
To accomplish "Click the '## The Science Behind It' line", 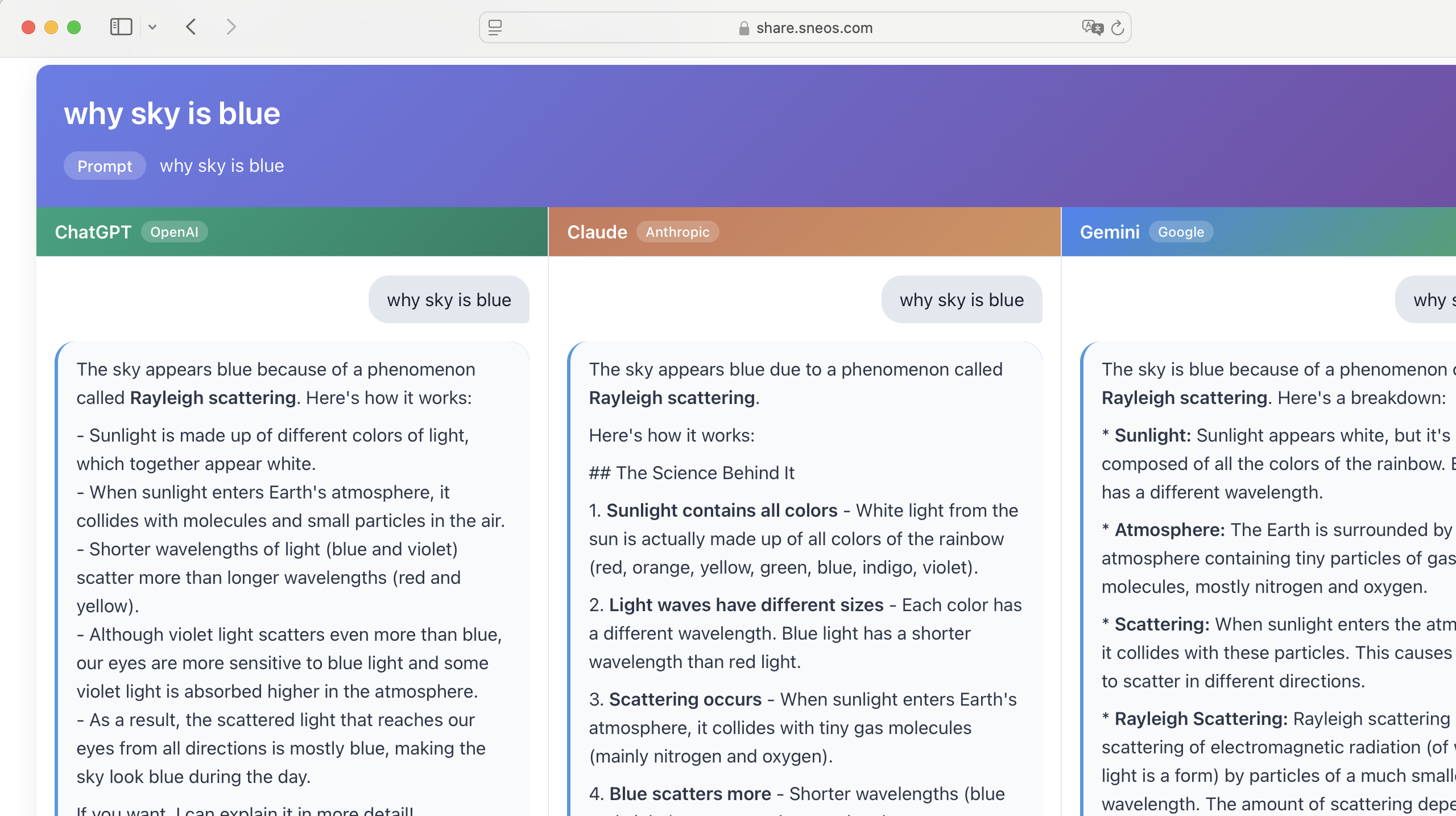I will [x=692, y=473].
